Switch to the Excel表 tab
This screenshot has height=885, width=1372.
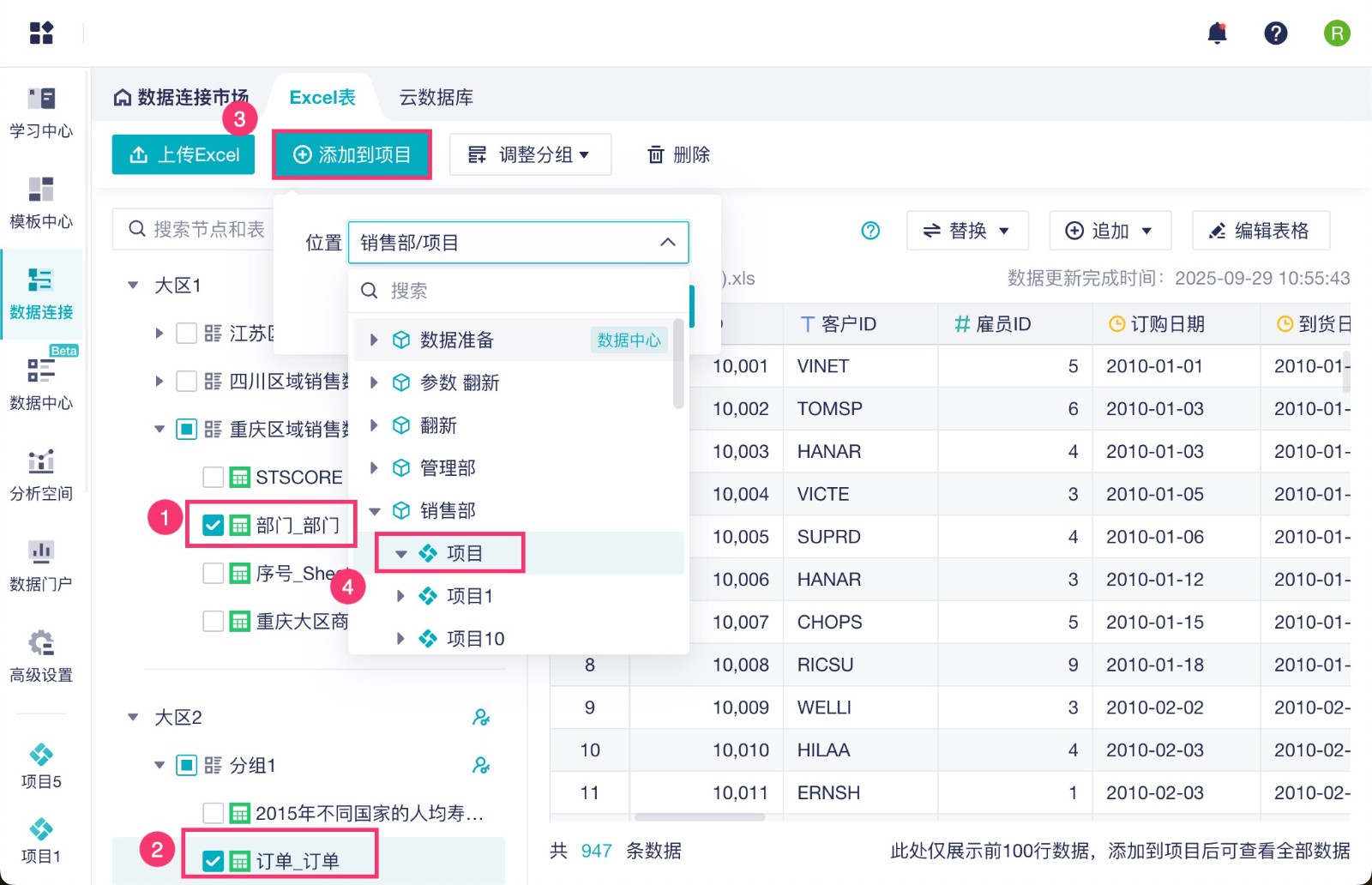322,97
